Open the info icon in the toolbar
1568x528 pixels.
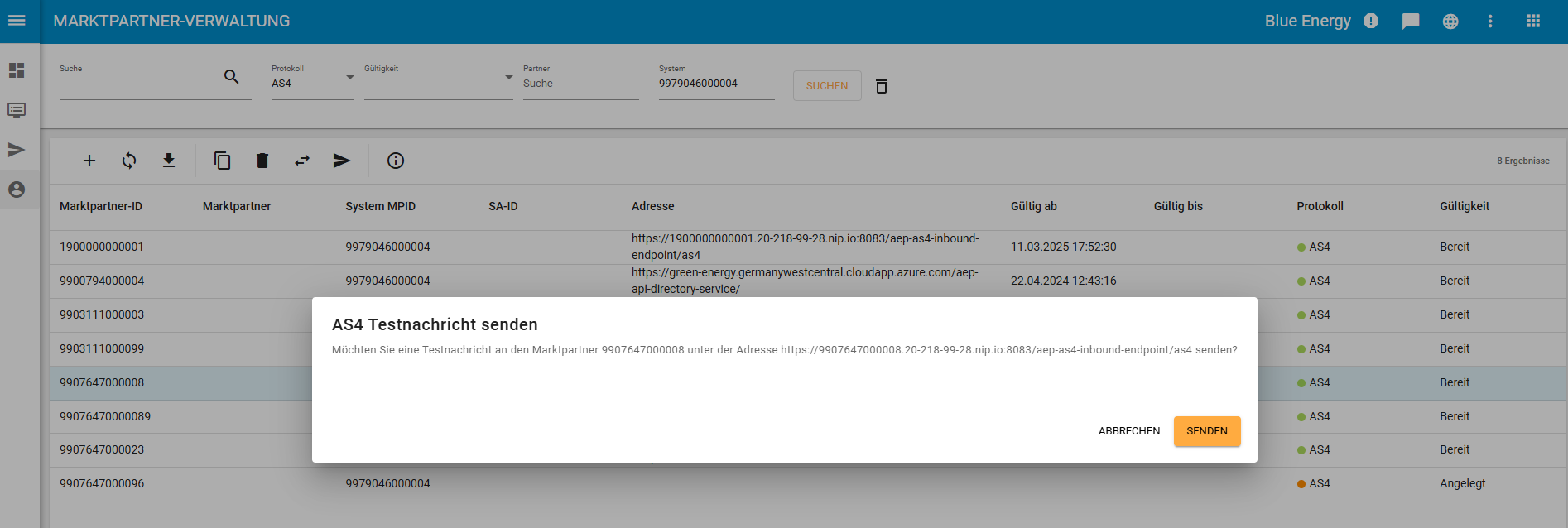396,161
